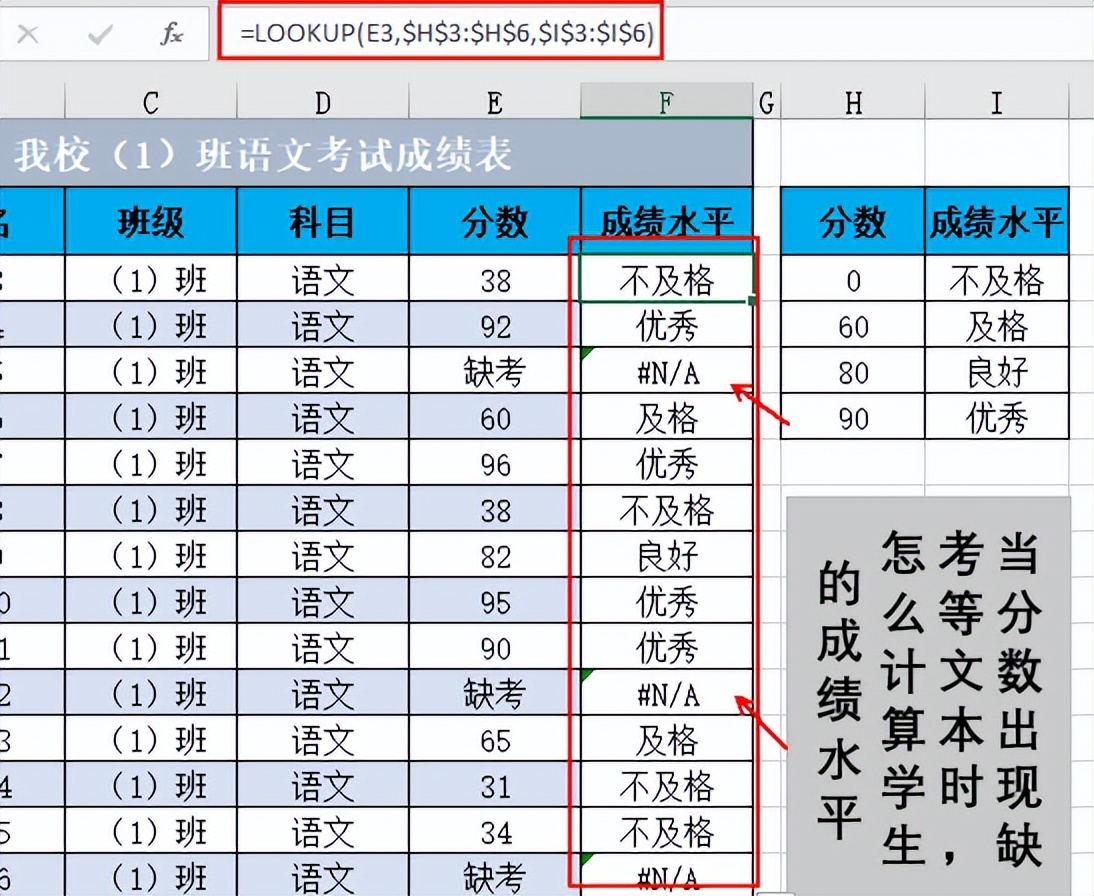Select 不及格 in lookup table column I
1094x896 pixels.
[x=996, y=280]
